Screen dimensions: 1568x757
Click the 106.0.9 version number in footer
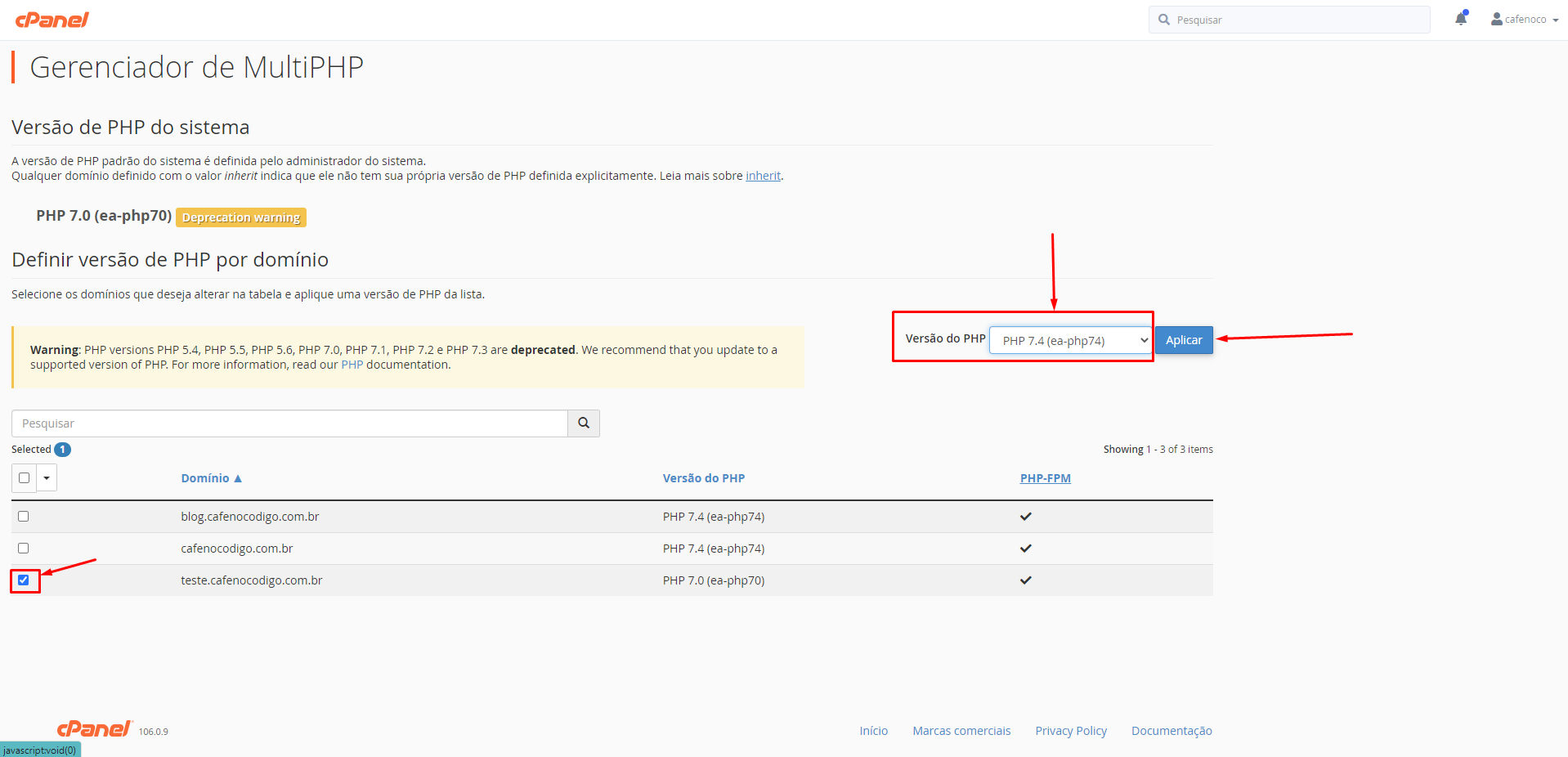tap(153, 732)
